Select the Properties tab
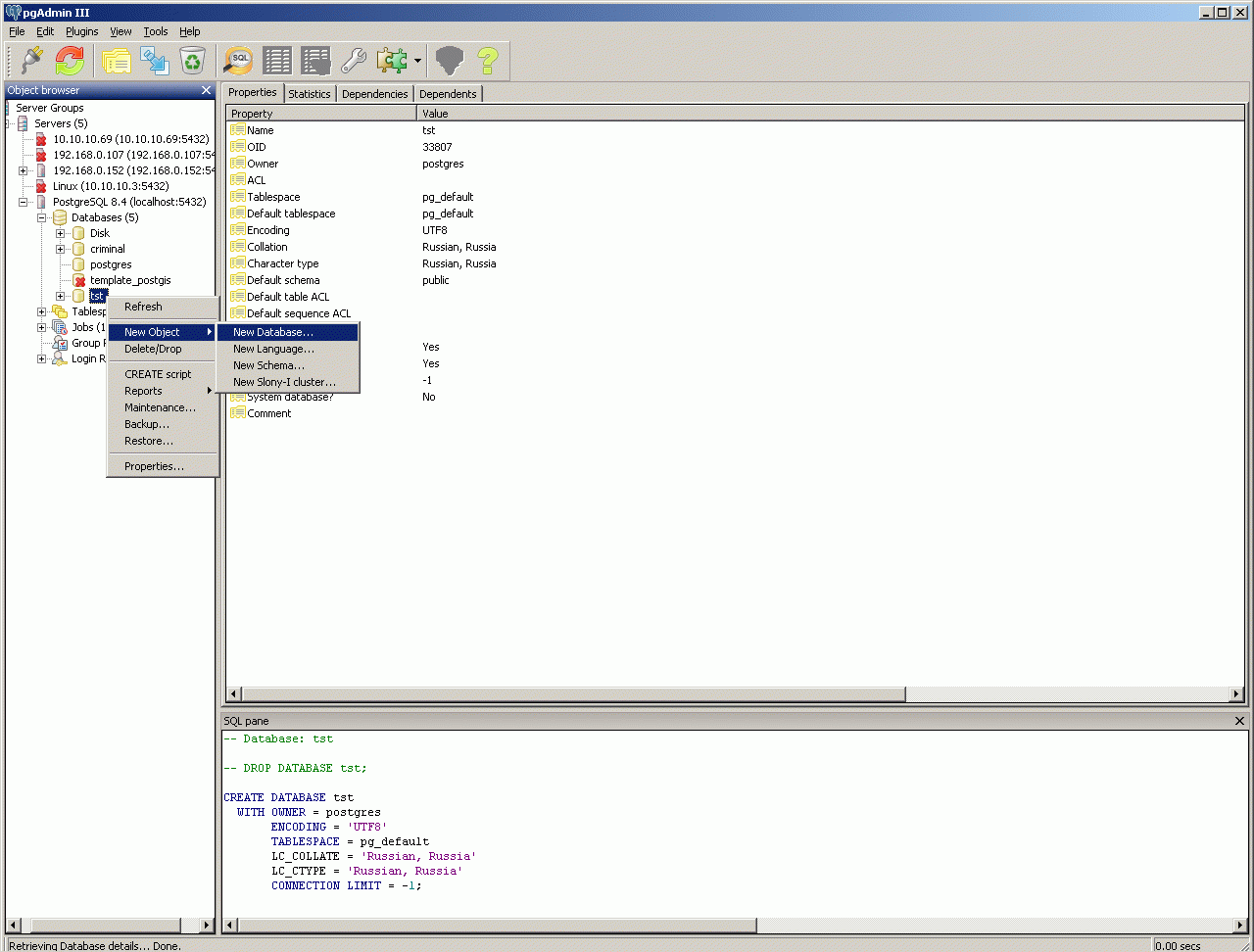 coord(253,92)
